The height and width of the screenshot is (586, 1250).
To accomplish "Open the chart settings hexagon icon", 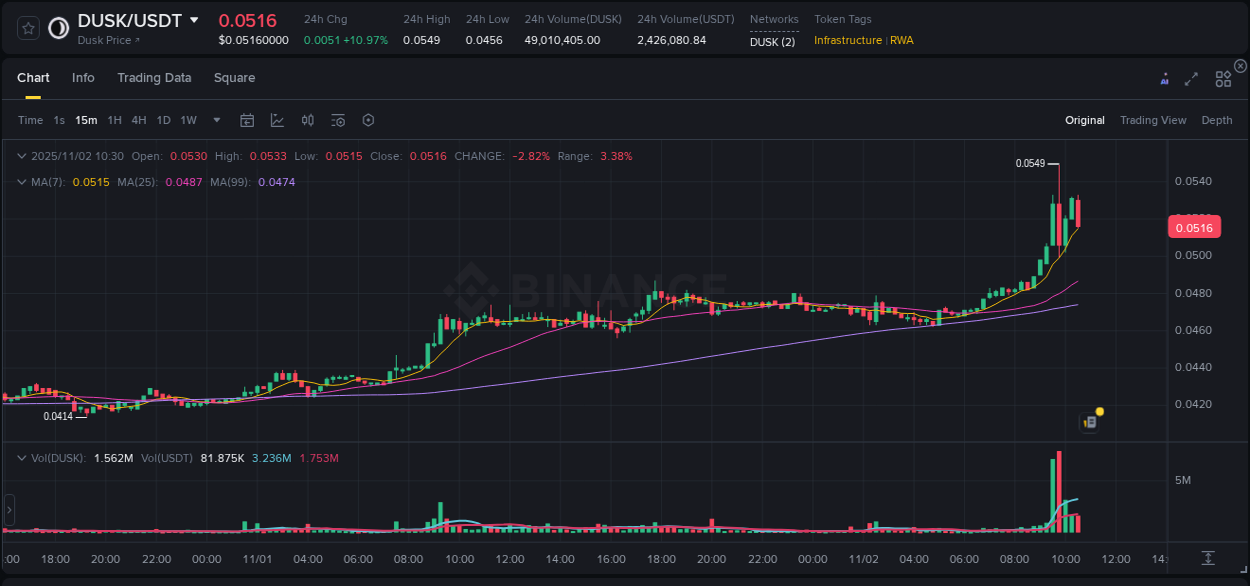I will [x=368, y=119].
